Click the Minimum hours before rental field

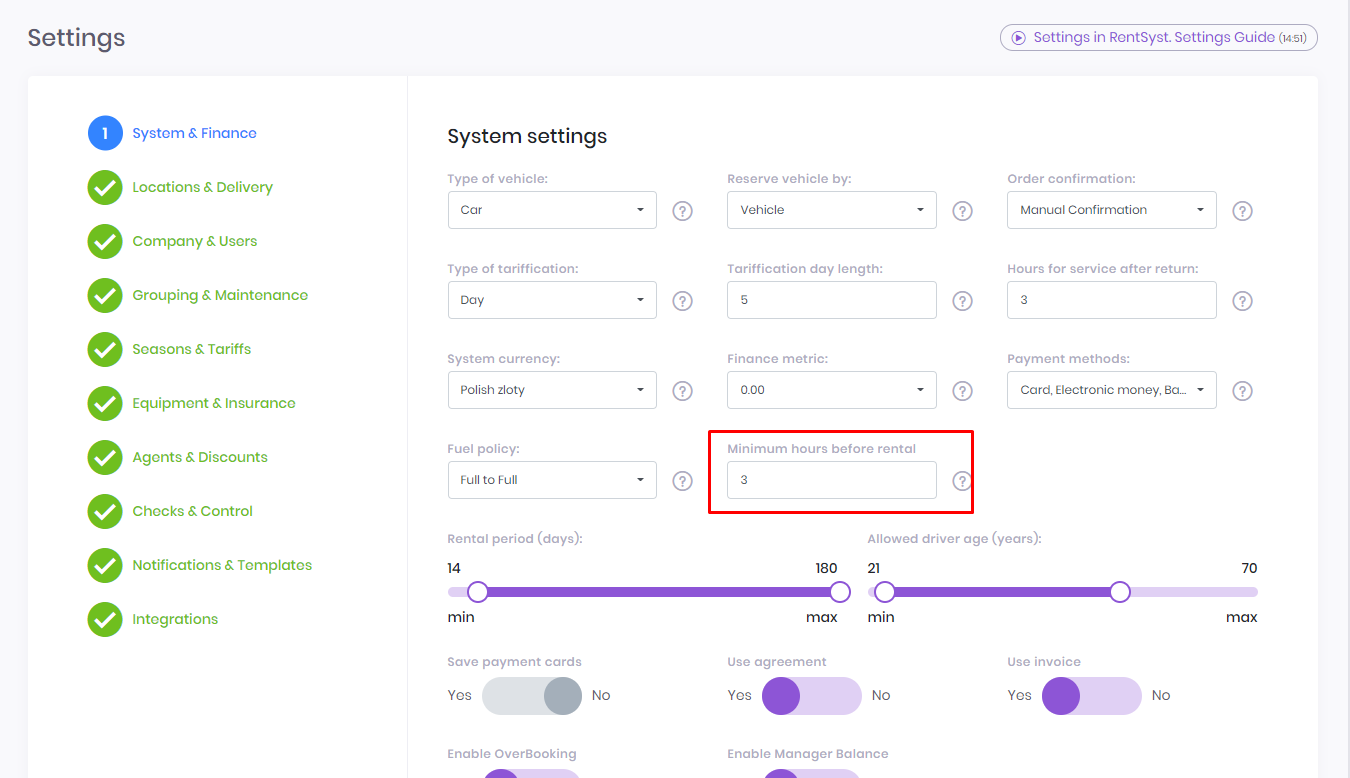click(x=832, y=480)
